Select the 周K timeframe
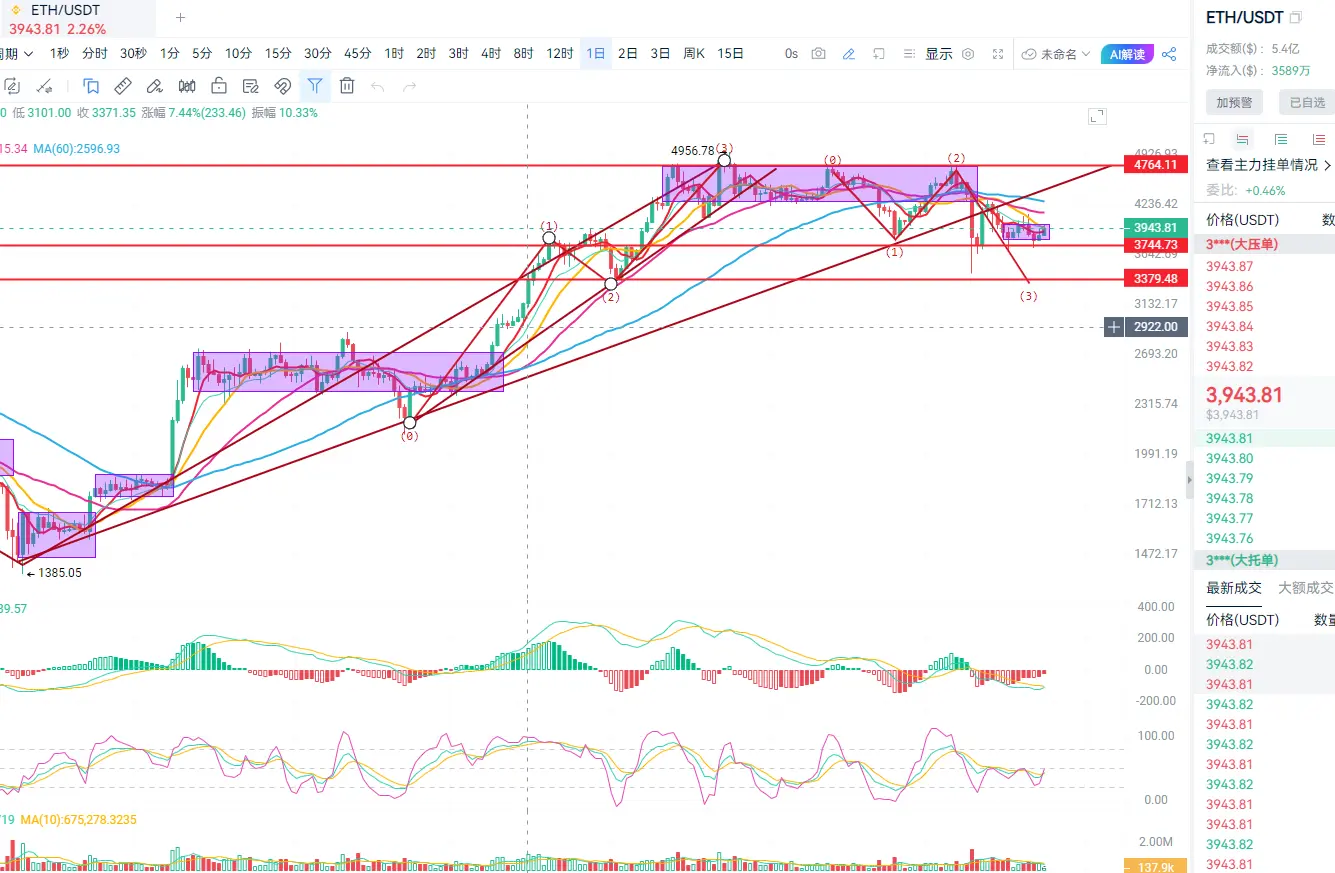The width and height of the screenshot is (1335, 873). tap(694, 54)
